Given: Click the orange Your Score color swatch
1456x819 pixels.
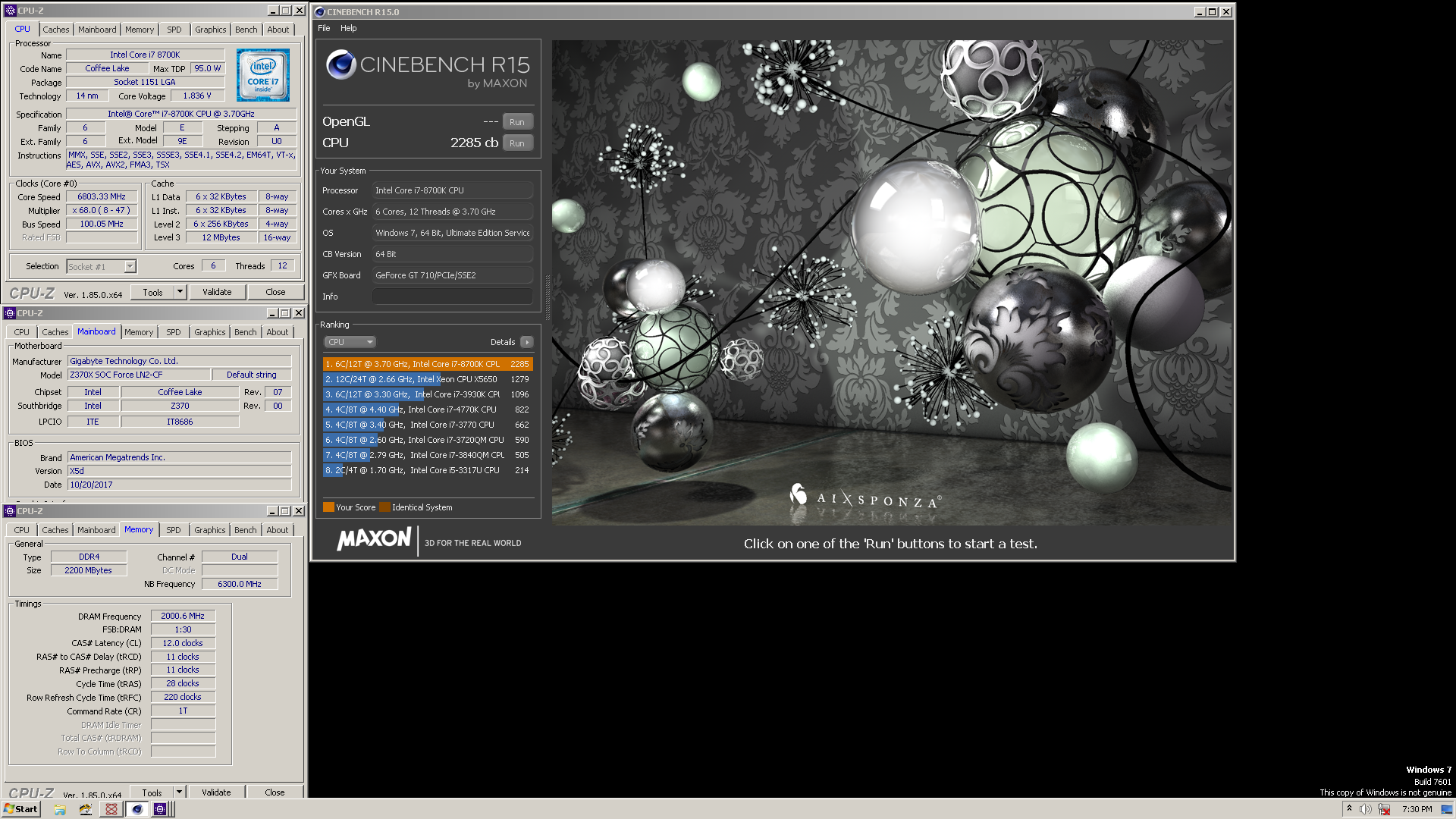Looking at the screenshot, I should pyautogui.click(x=328, y=507).
